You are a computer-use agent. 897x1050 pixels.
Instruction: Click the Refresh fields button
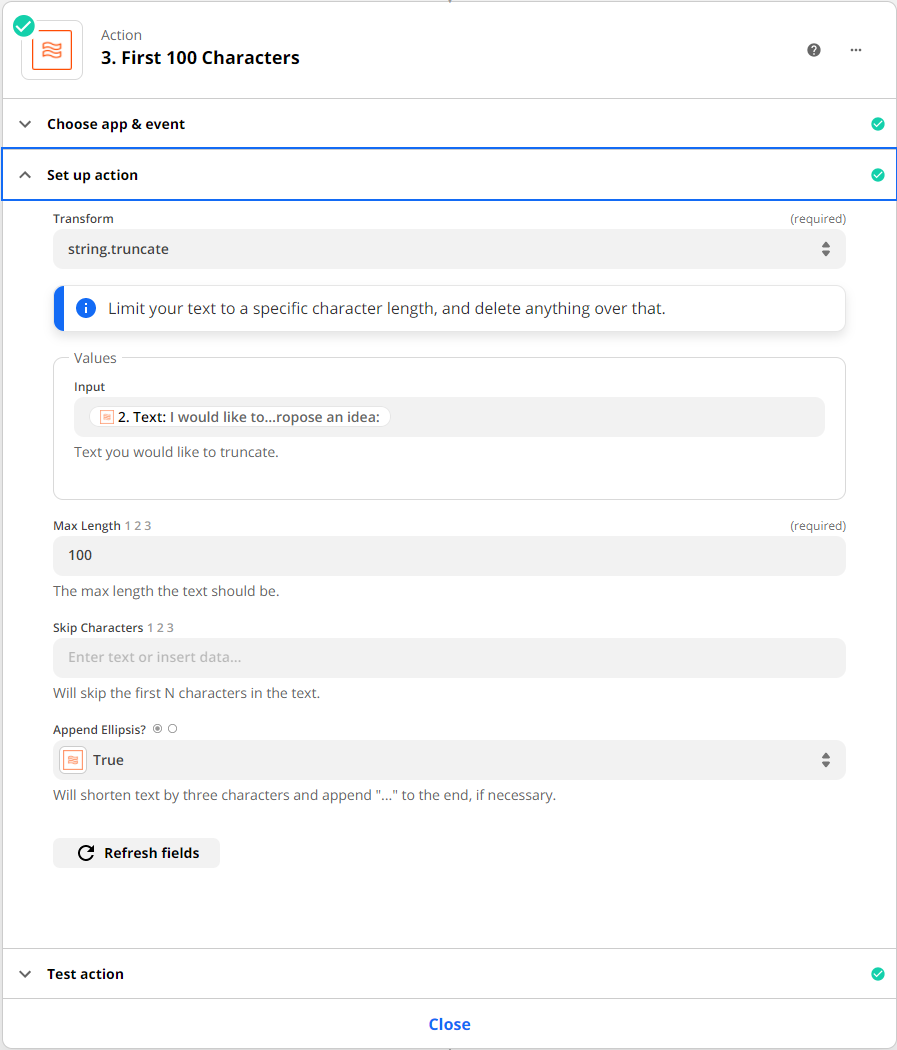137,853
